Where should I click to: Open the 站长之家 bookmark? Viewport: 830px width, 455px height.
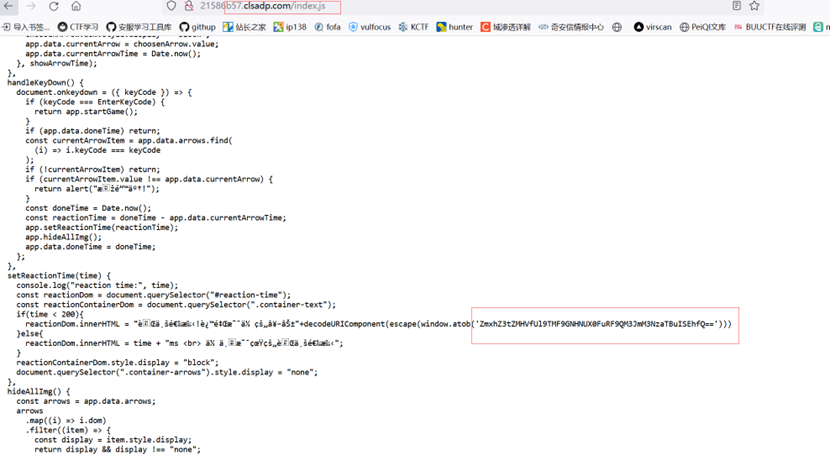point(244,27)
